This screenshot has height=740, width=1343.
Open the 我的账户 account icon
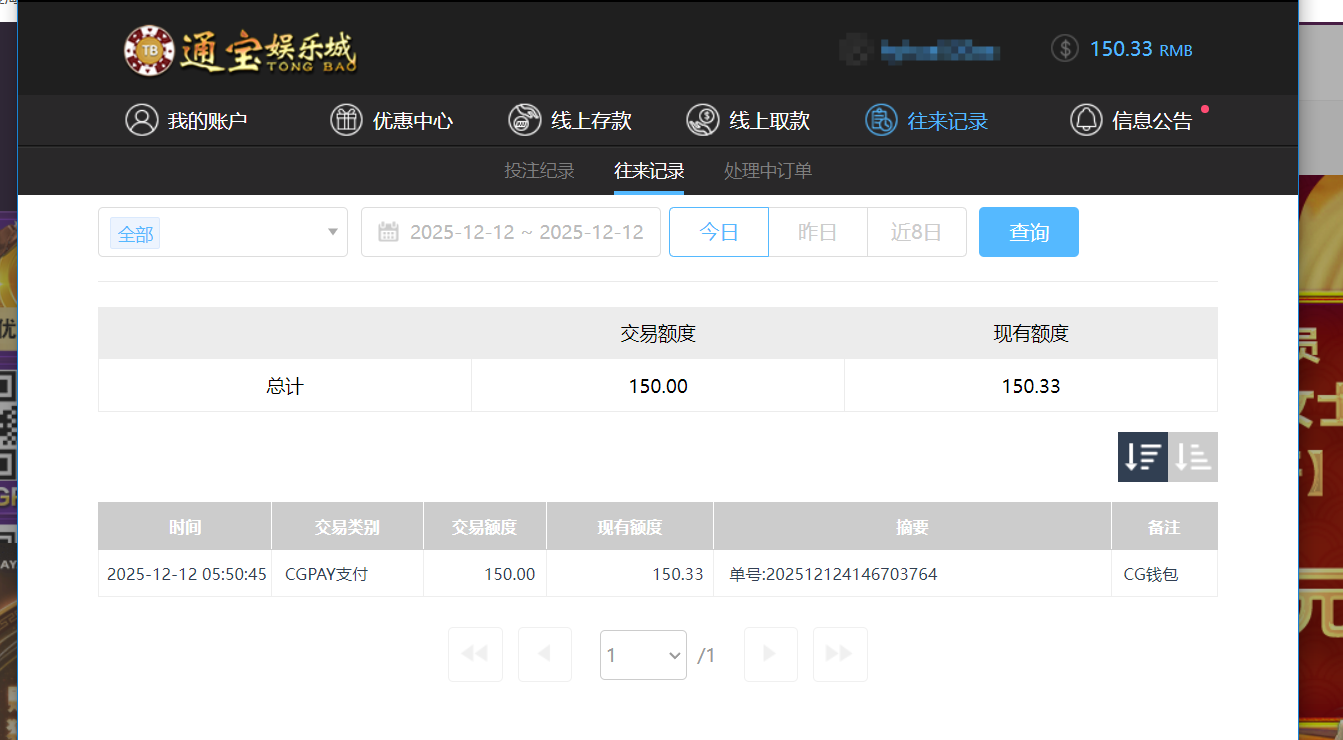tap(142, 119)
